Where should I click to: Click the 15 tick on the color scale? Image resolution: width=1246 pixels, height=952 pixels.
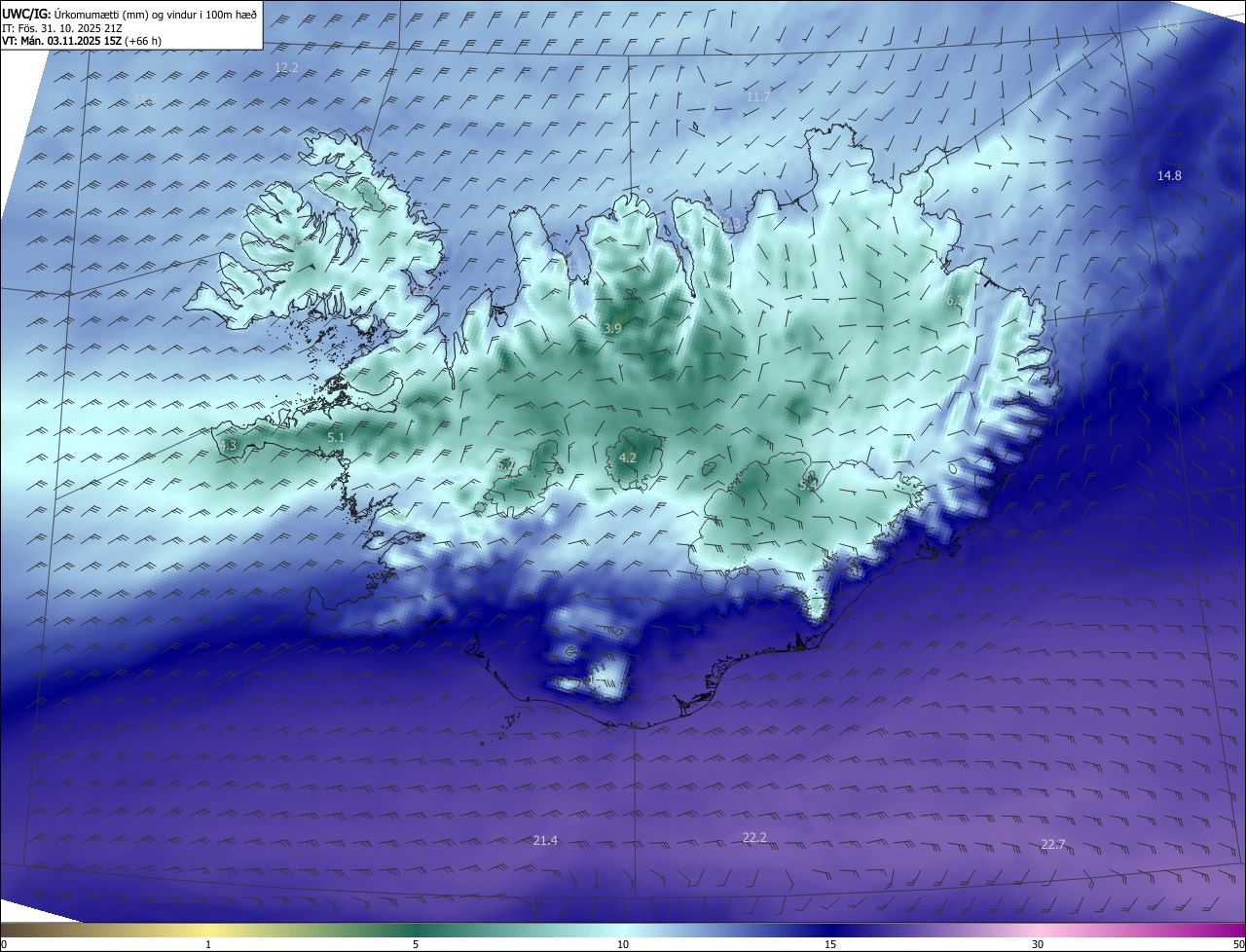[x=830, y=944]
